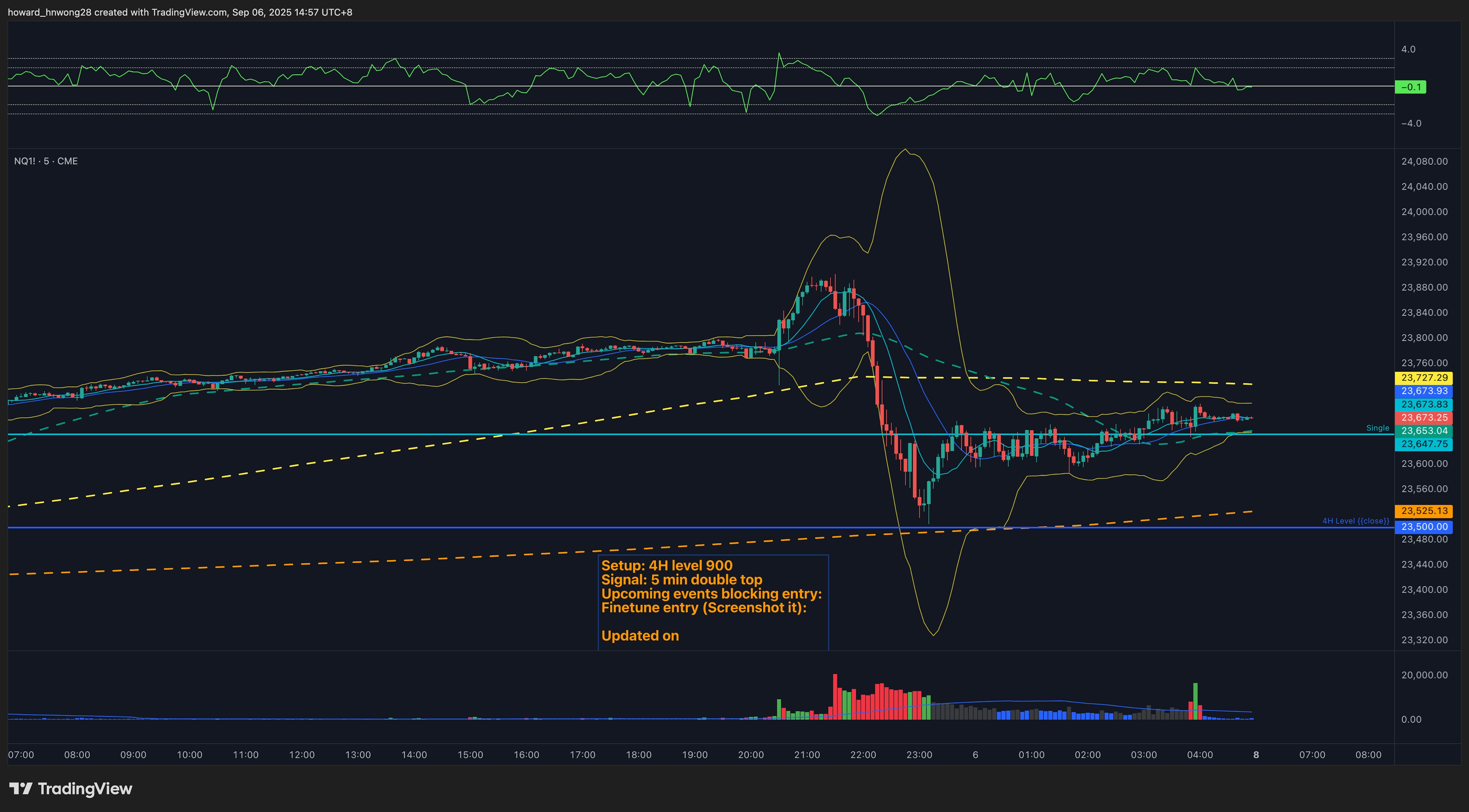1469x812 pixels.
Task: Click the 'Upcoming events blocking entry:' note line
Action: [x=711, y=594]
